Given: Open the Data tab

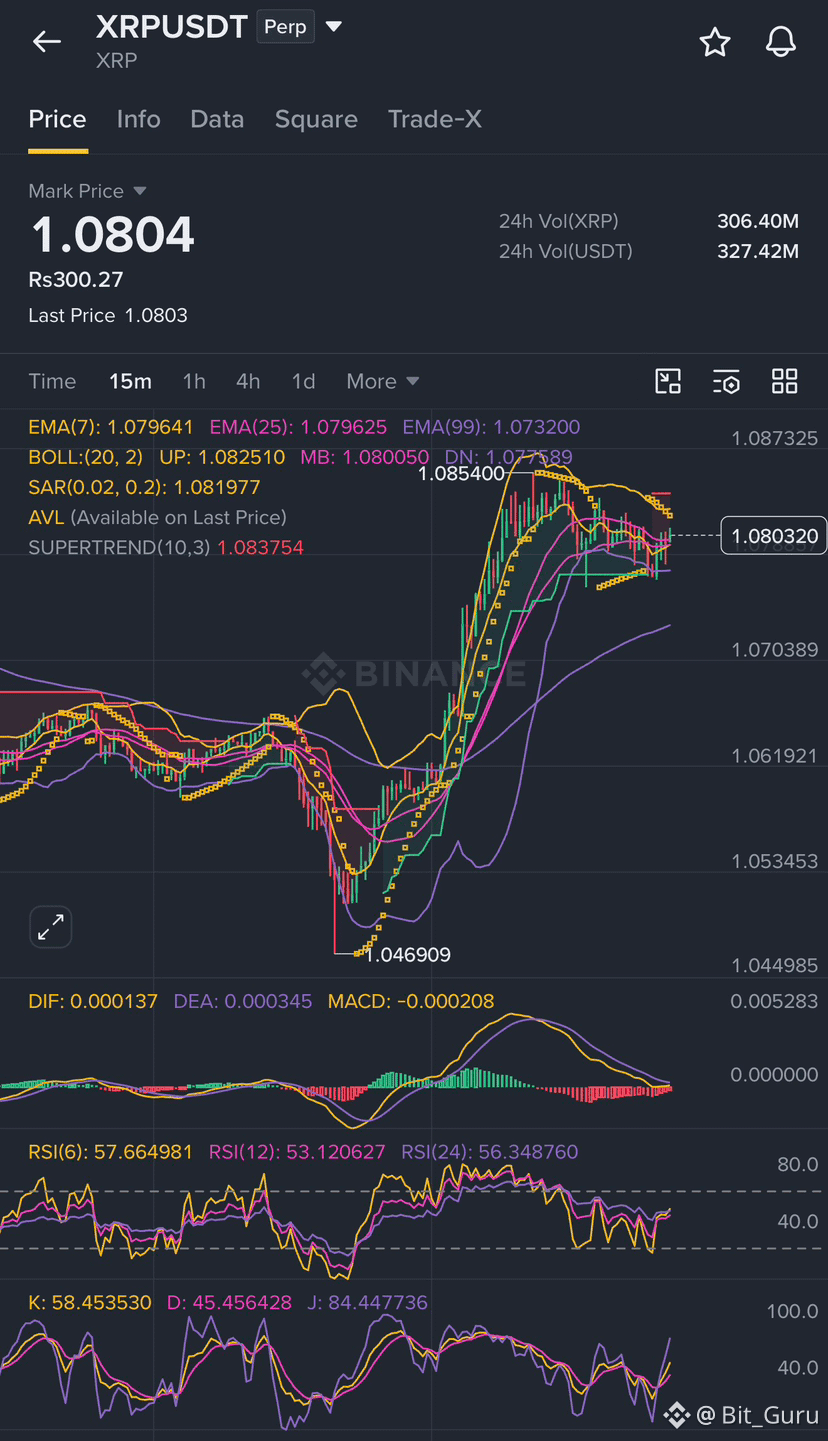Looking at the screenshot, I should tap(217, 119).
